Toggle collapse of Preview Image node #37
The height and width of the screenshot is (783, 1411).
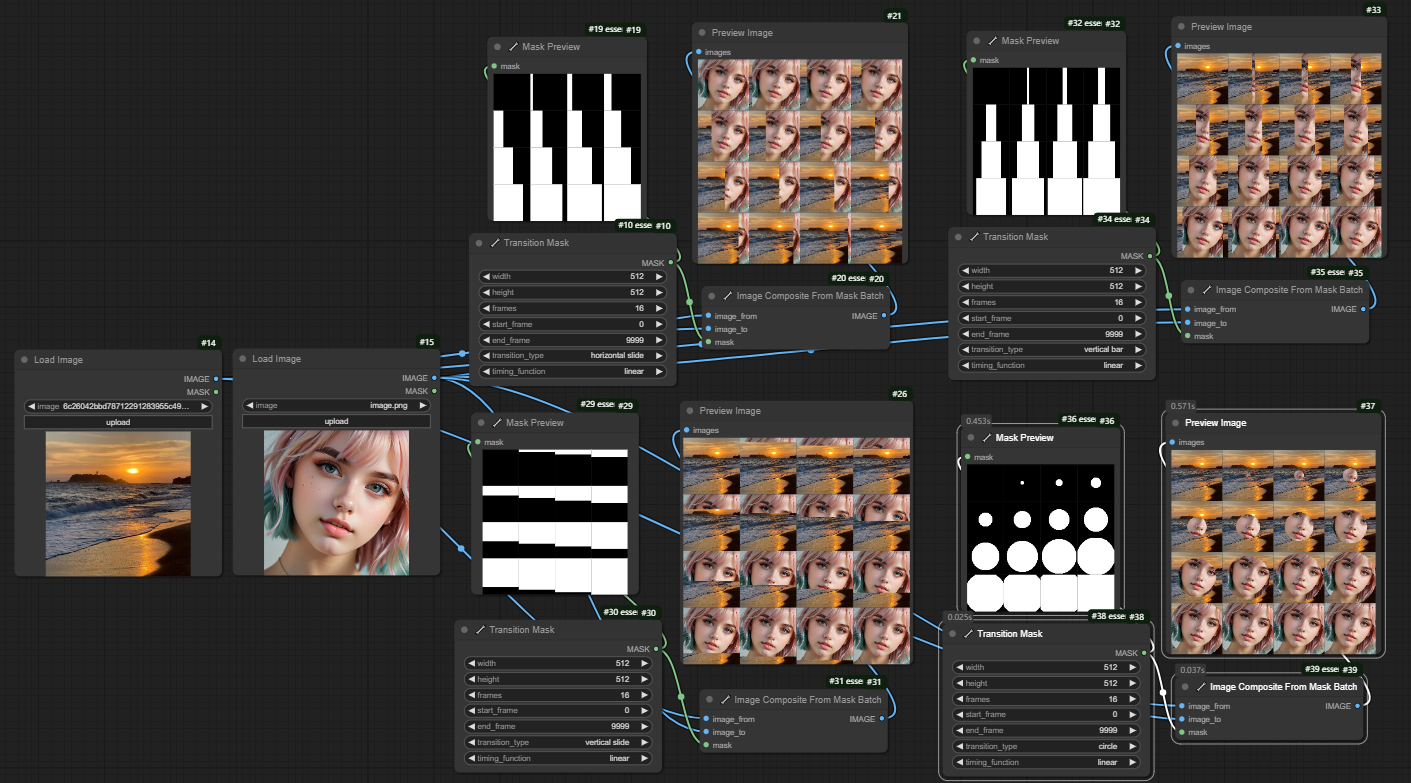[1180, 423]
